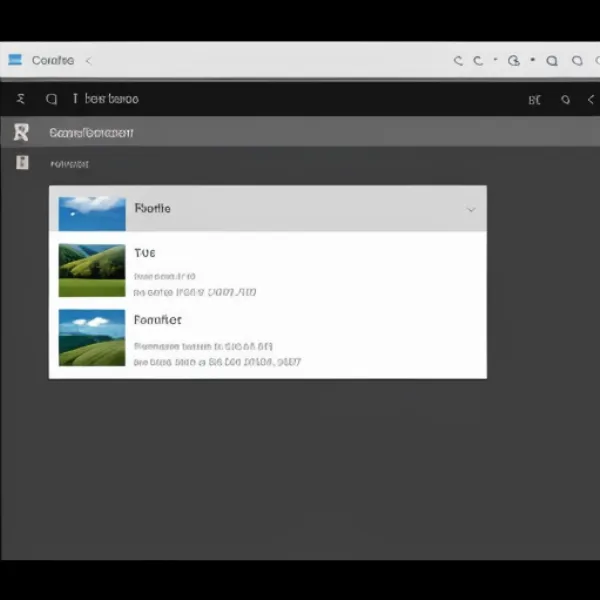This screenshot has height=600, width=600.
Task: Click the small square icon below the R icon
Action: [22, 162]
